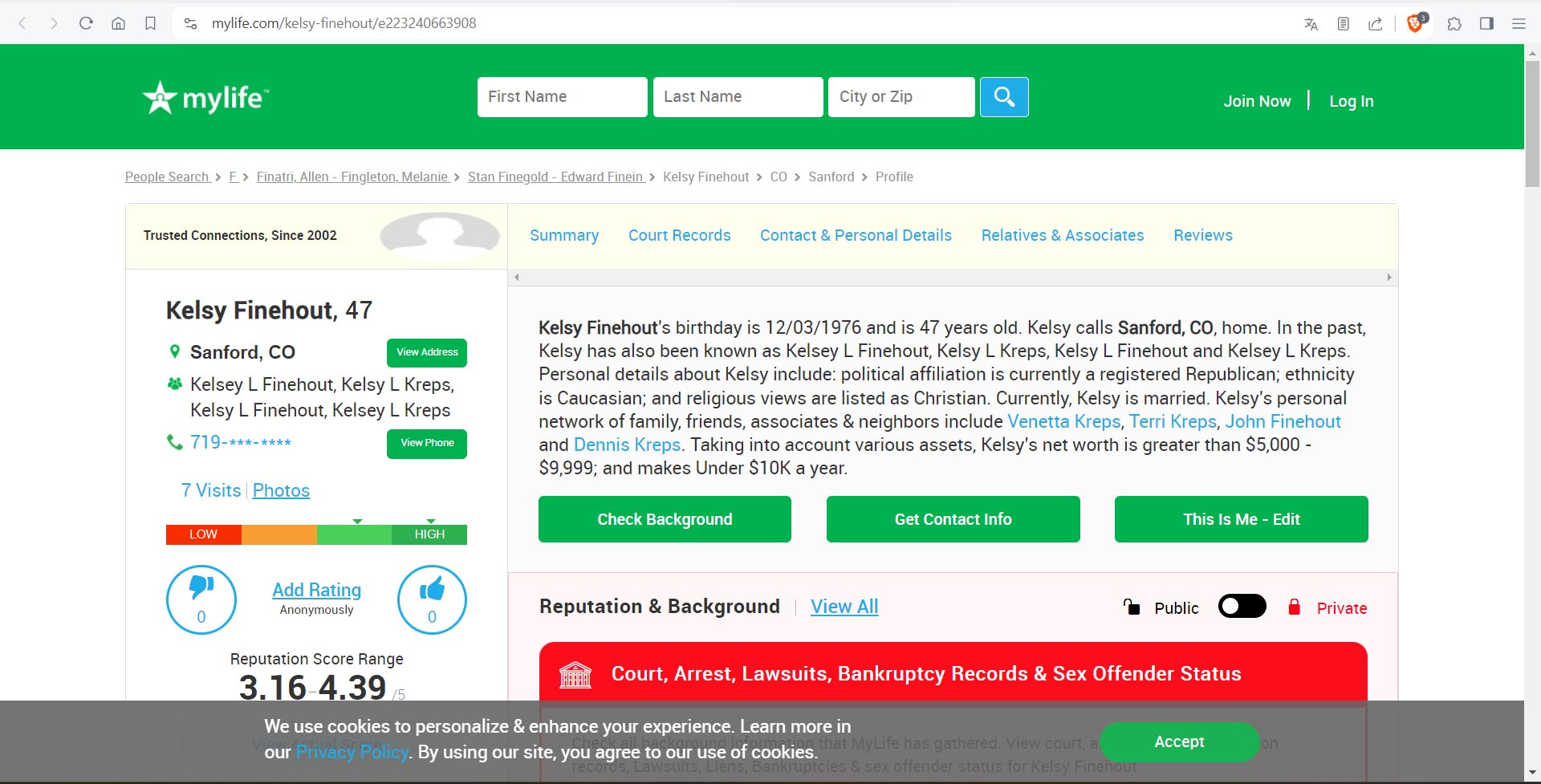
Task: Go to browser home page
Action: pyautogui.click(x=118, y=23)
